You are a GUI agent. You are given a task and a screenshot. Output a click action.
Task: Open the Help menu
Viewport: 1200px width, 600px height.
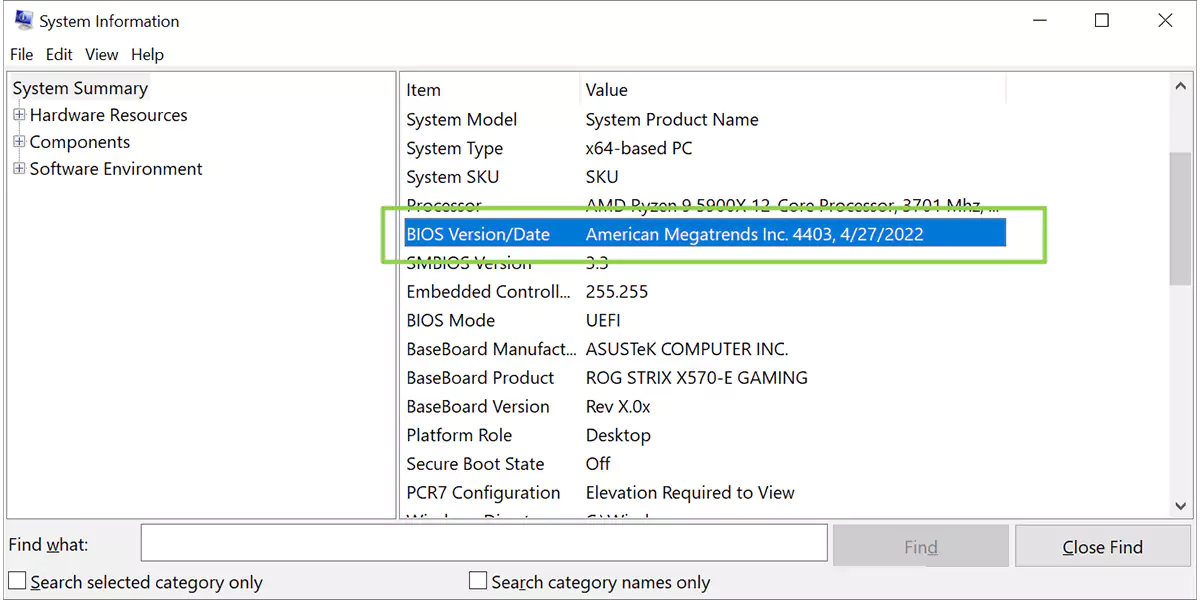click(147, 54)
